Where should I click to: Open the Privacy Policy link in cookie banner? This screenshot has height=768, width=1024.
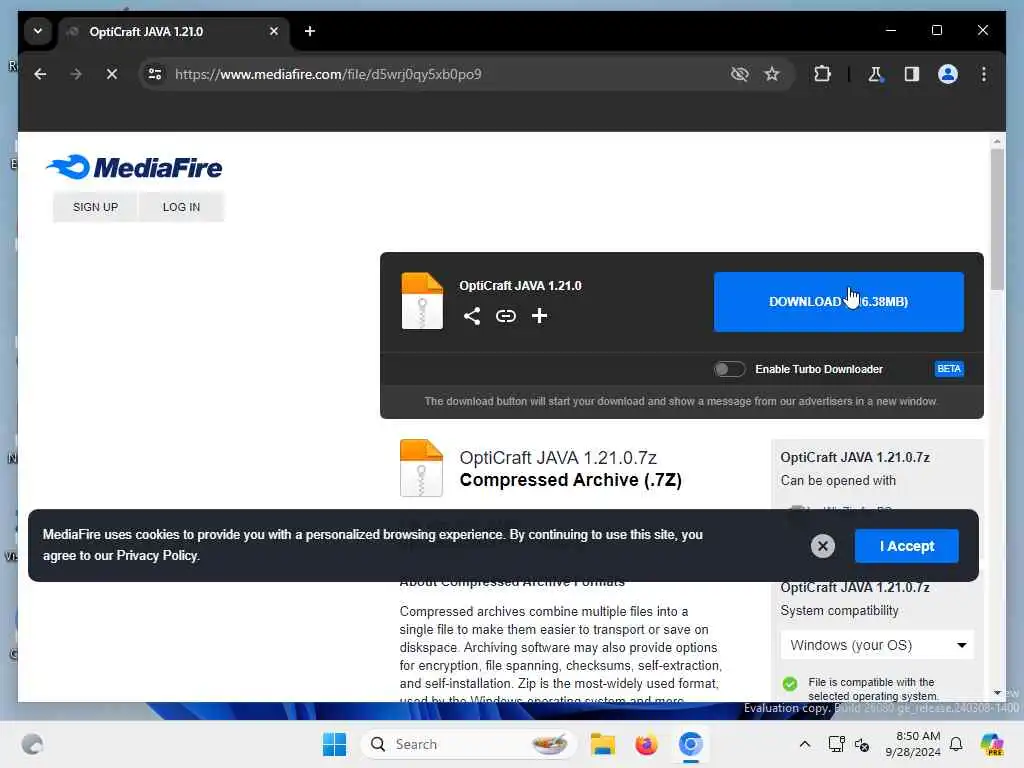157,556
